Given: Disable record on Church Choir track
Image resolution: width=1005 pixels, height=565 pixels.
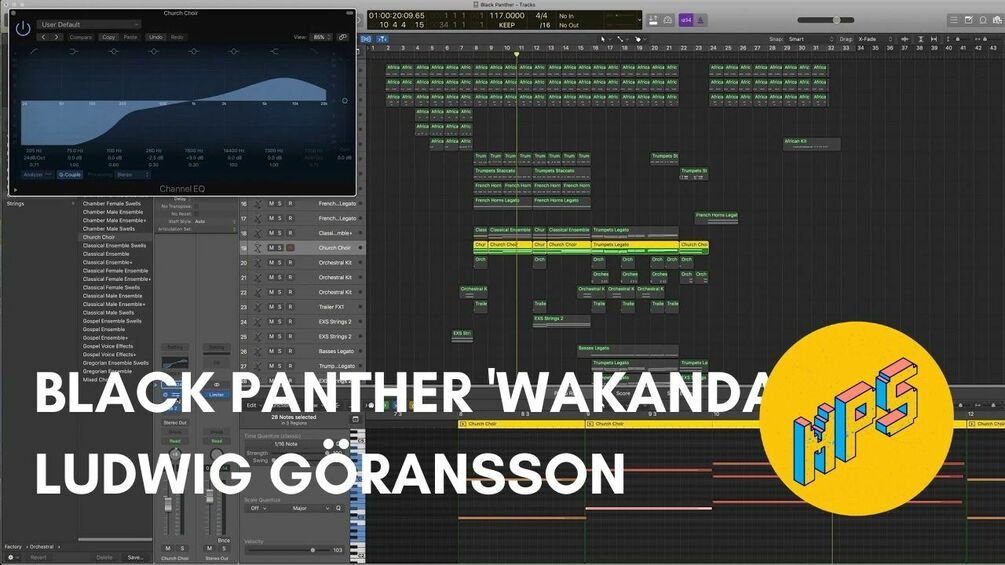Looking at the screenshot, I should [290, 248].
